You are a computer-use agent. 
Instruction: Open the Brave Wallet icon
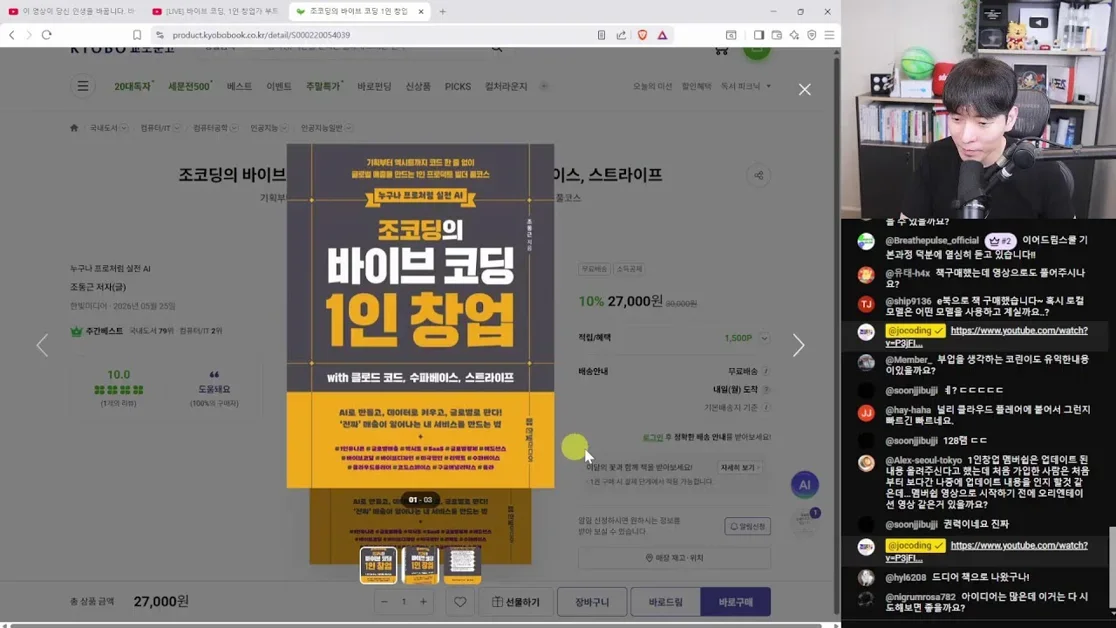click(777, 35)
